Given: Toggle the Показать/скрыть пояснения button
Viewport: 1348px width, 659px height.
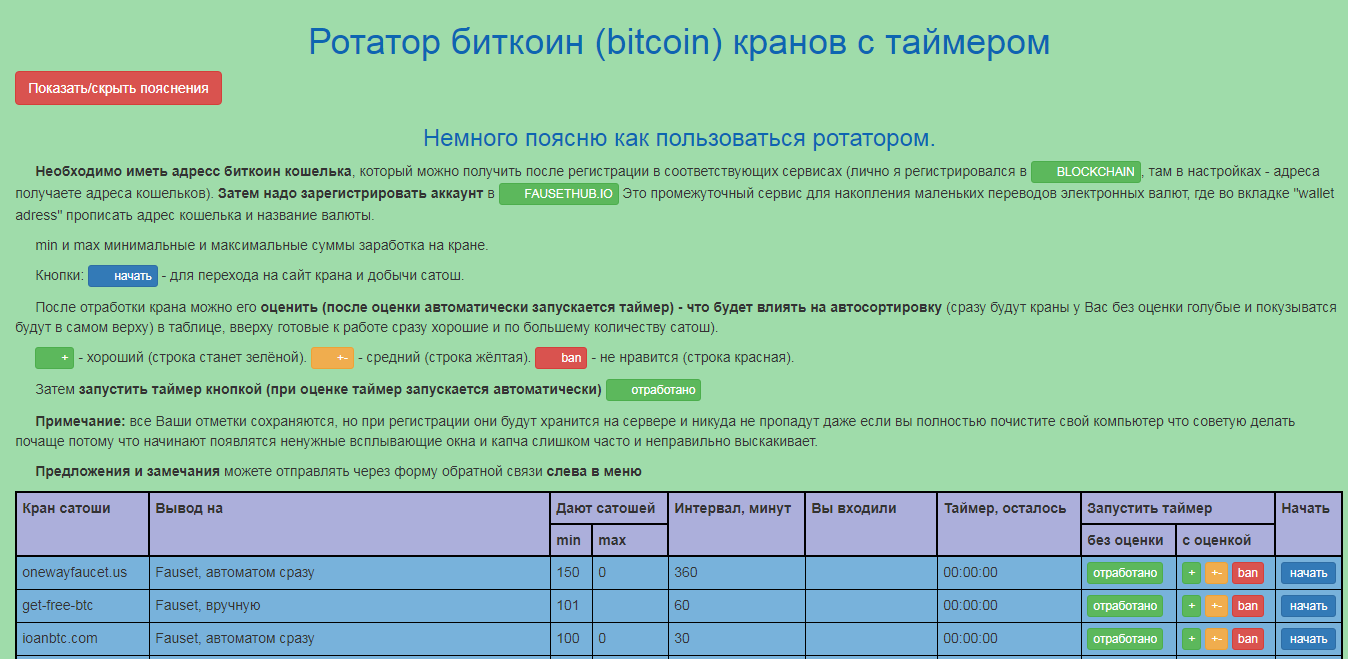Looking at the screenshot, I should coord(118,88).
